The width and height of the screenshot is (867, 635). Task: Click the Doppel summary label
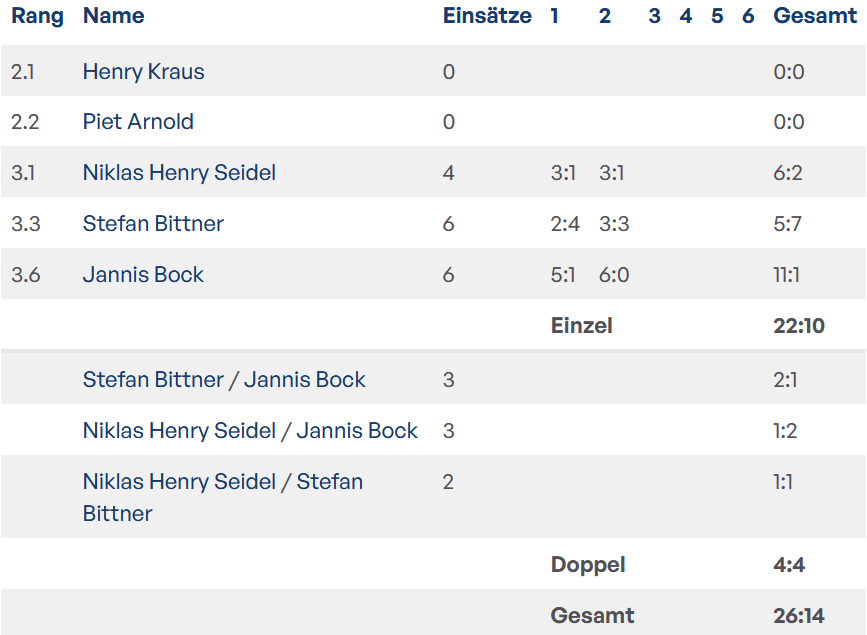pos(588,565)
